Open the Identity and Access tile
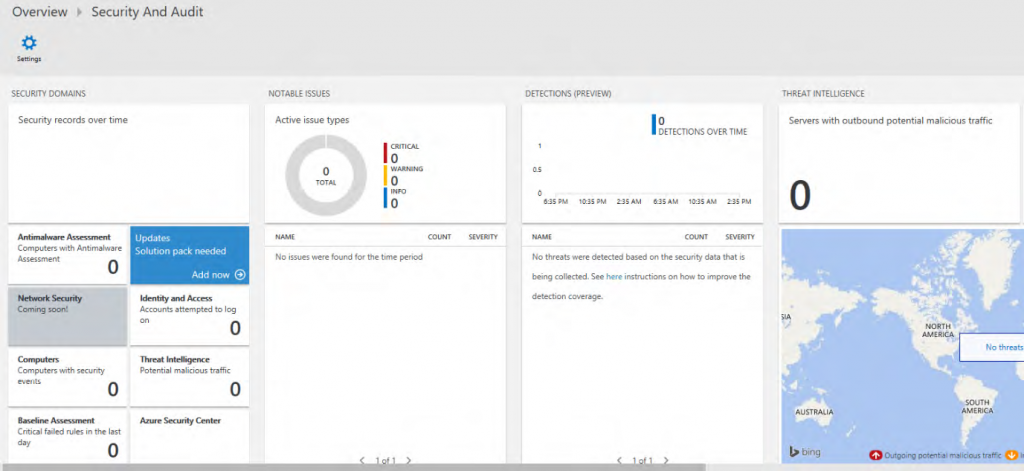The image size is (1024, 471). 189,316
